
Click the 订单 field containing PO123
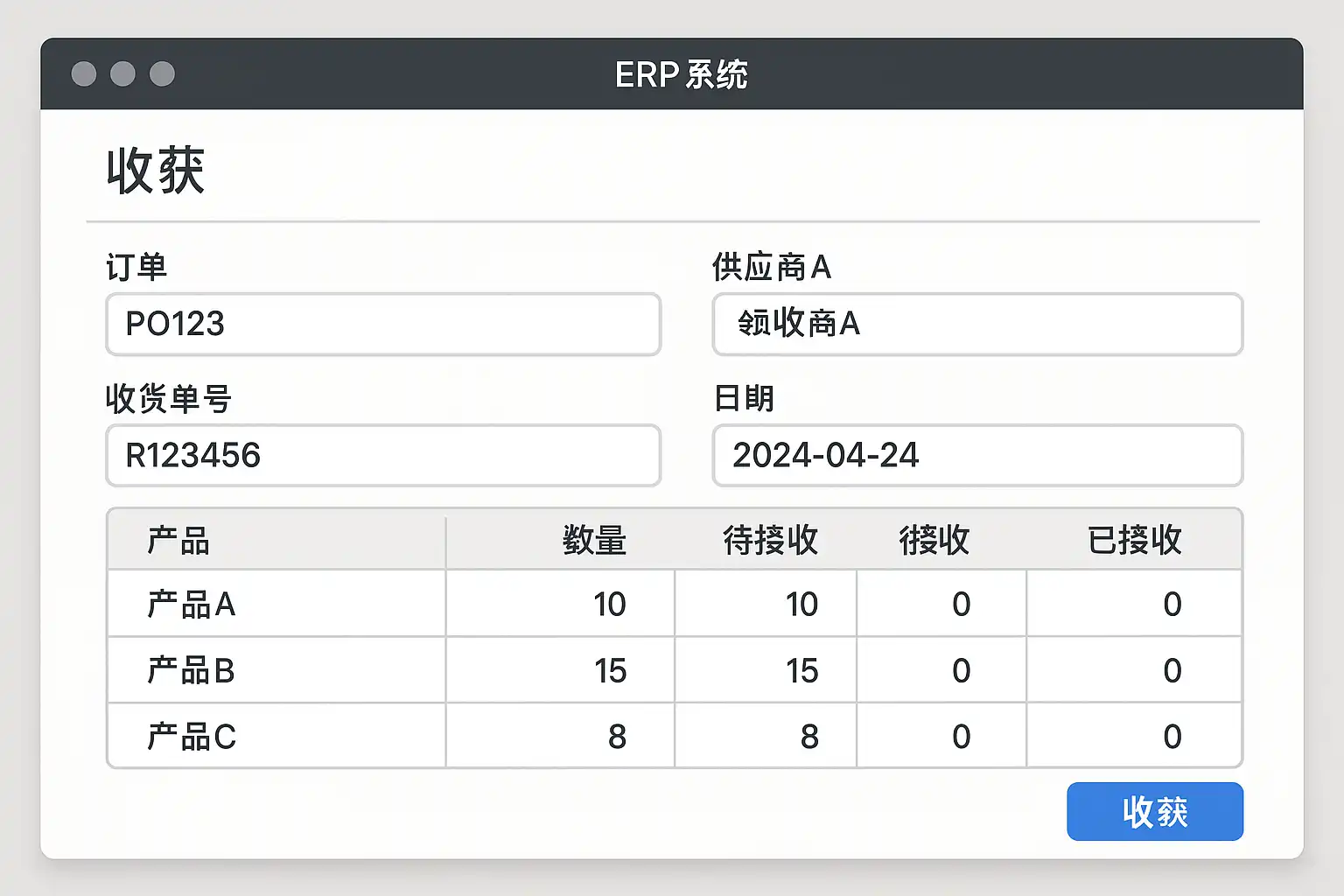pyautogui.click(x=382, y=325)
